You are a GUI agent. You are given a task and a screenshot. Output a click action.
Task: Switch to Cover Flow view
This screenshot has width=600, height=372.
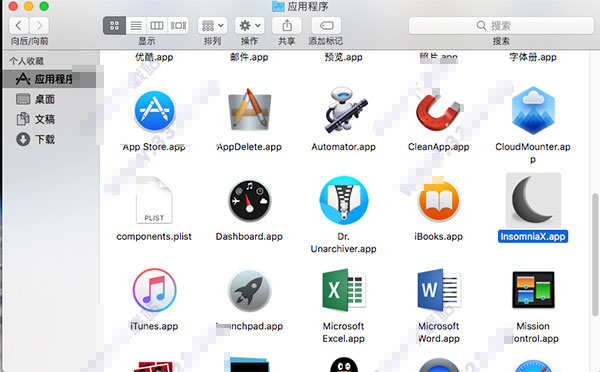pos(178,26)
